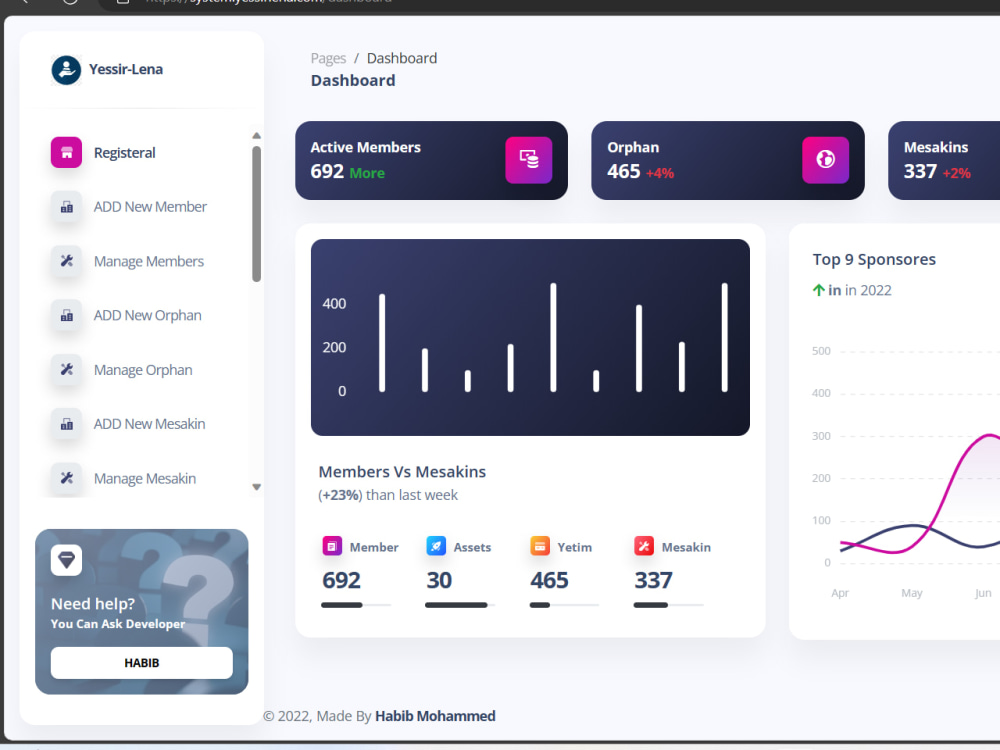Open ADD New Orphan page
Viewport: 1000px width, 750px height.
(143, 315)
